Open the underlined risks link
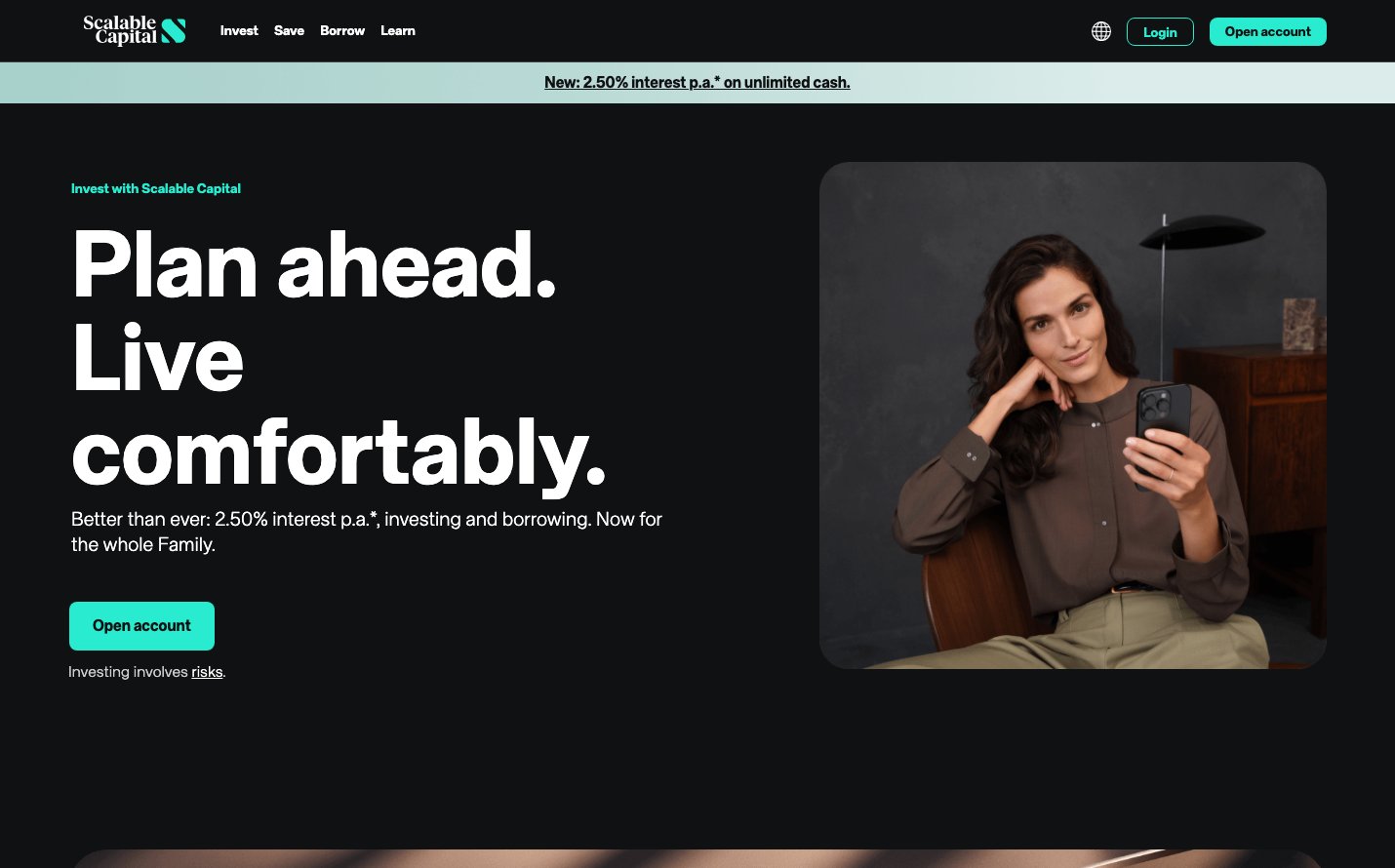This screenshot has height=868, width=1395. pos(207,672)
